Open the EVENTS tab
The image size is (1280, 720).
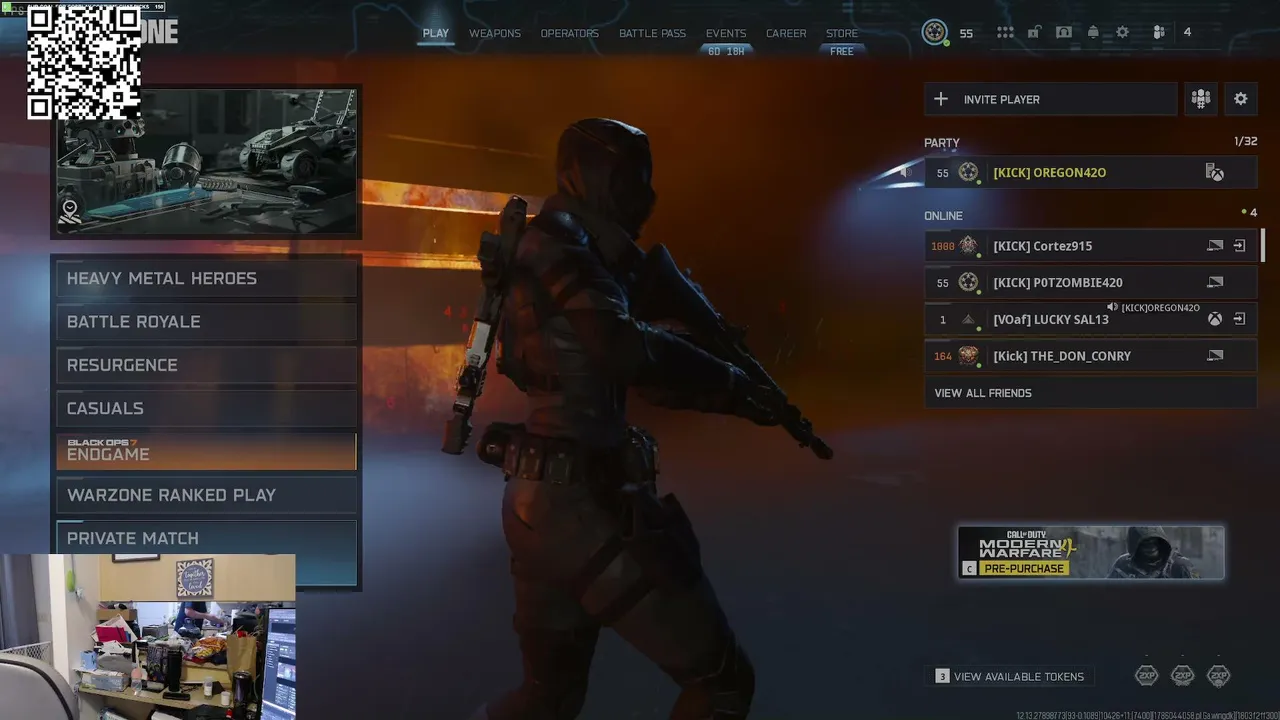726,33
